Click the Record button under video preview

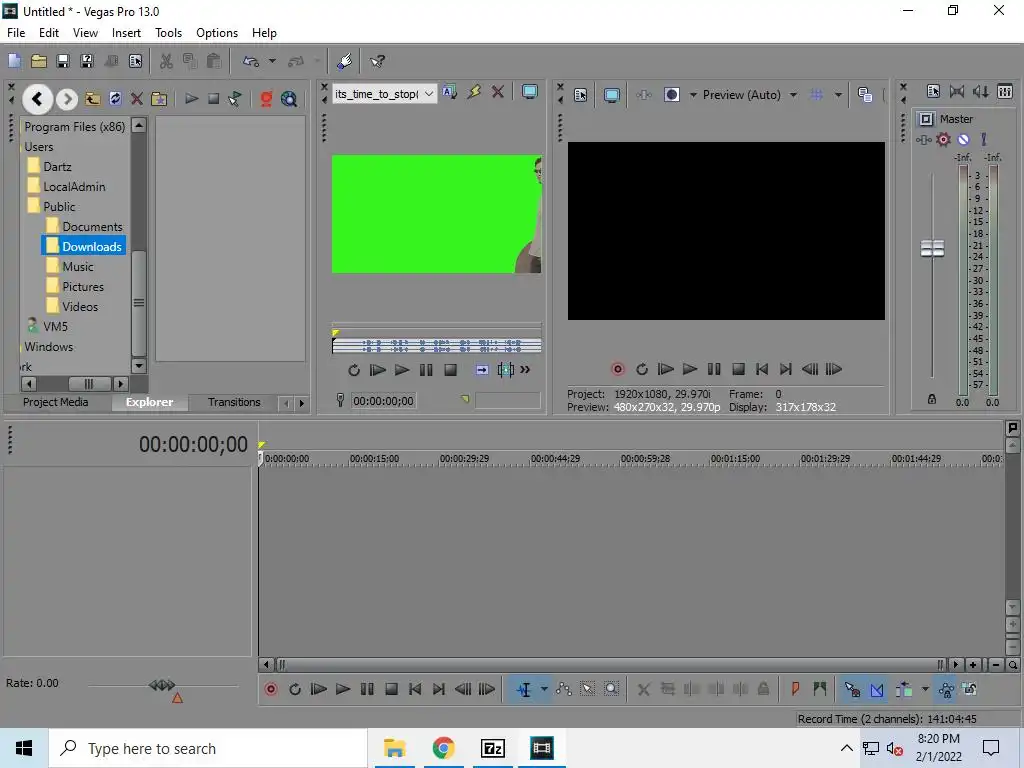click(617, 370)
